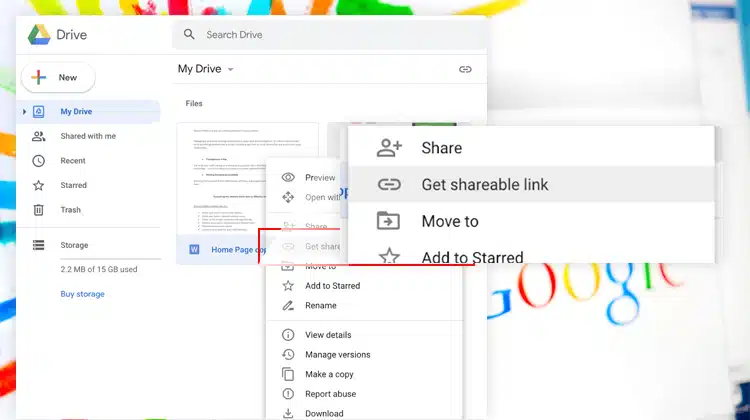Image resolution: width=750 pixels, height=420 pixels.
Task: Click the enlarged chain link icon
Action: coord(389,184)
